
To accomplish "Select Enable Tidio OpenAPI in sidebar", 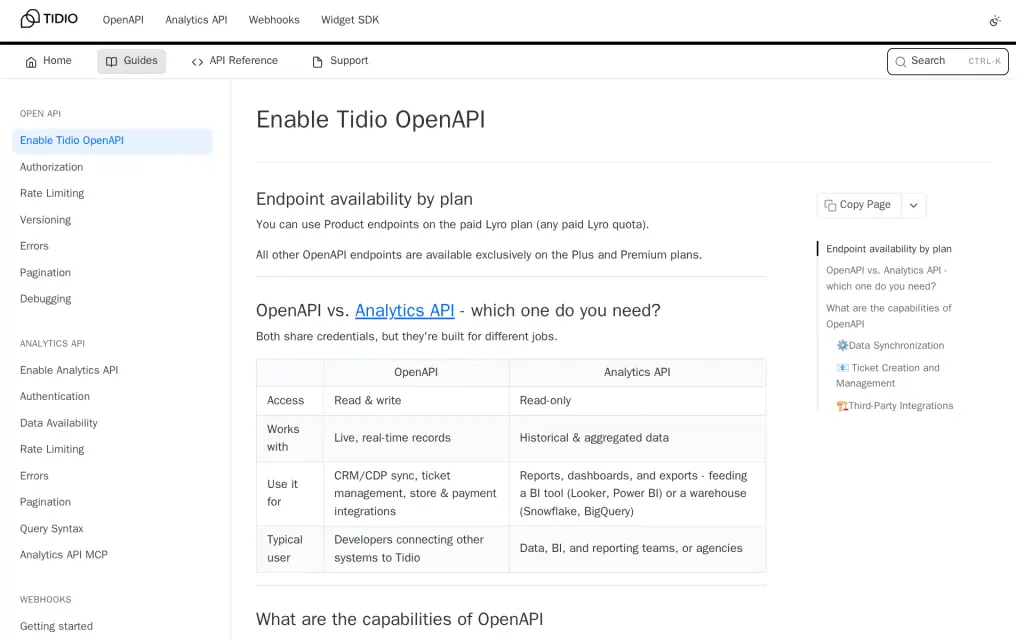I will click(112, 141).
